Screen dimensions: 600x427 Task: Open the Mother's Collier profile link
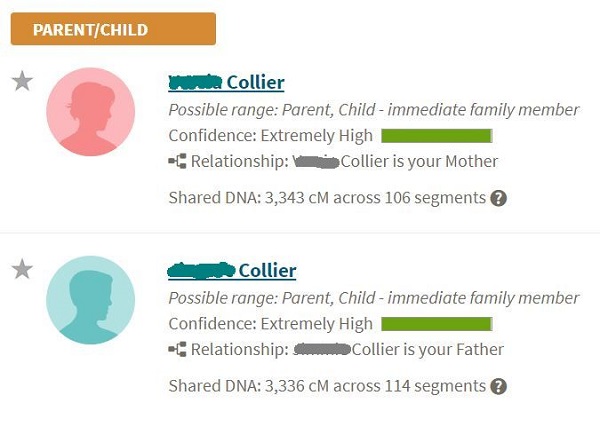[226, 82]
